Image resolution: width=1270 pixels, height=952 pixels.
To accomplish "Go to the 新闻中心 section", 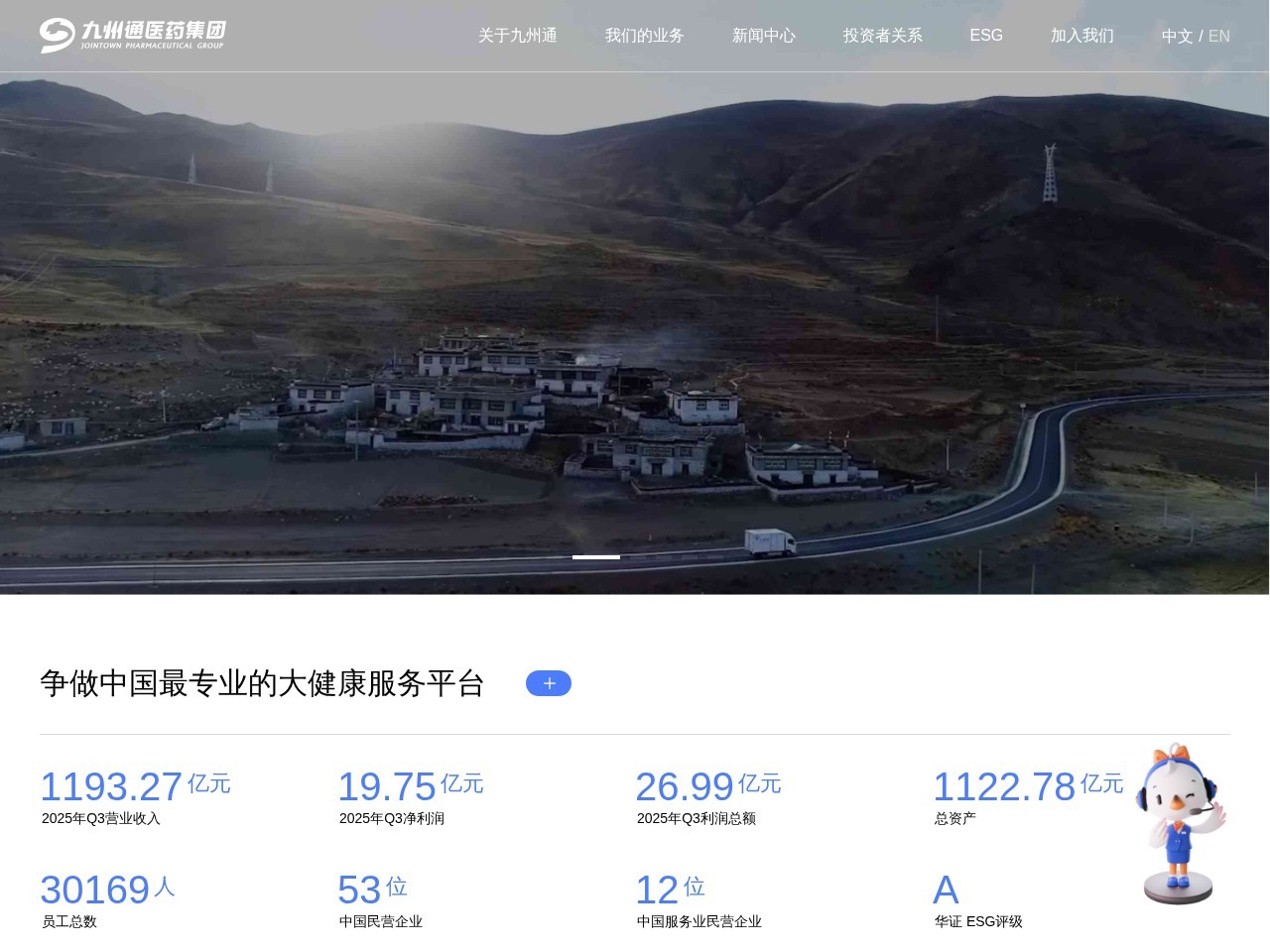I will pyautogui.click(x=763, y=36).
